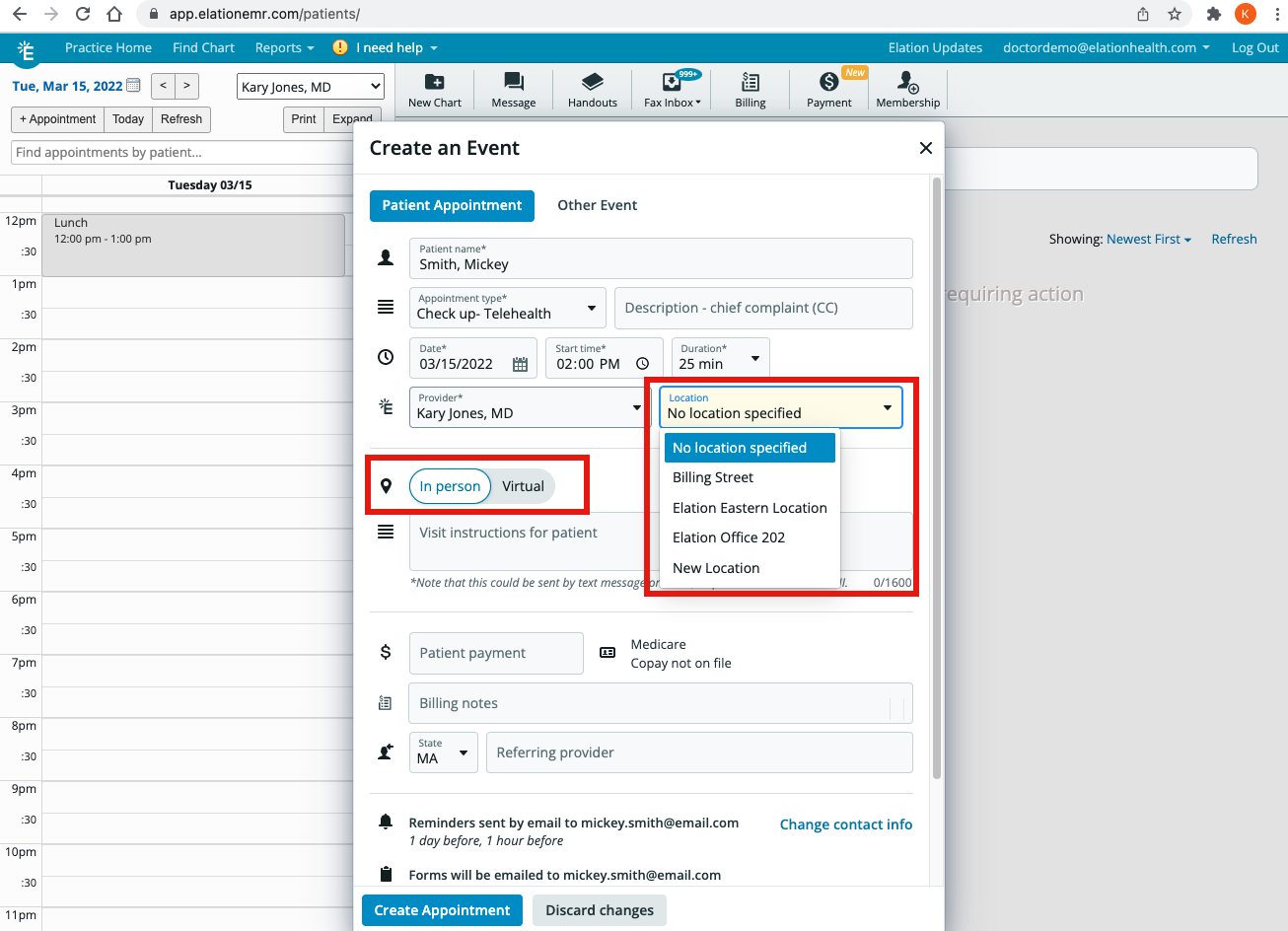Image resolution: width=1288 pixels, height=931 pixels.
Task: Click clock icon in Start time field
Action: 642,363
